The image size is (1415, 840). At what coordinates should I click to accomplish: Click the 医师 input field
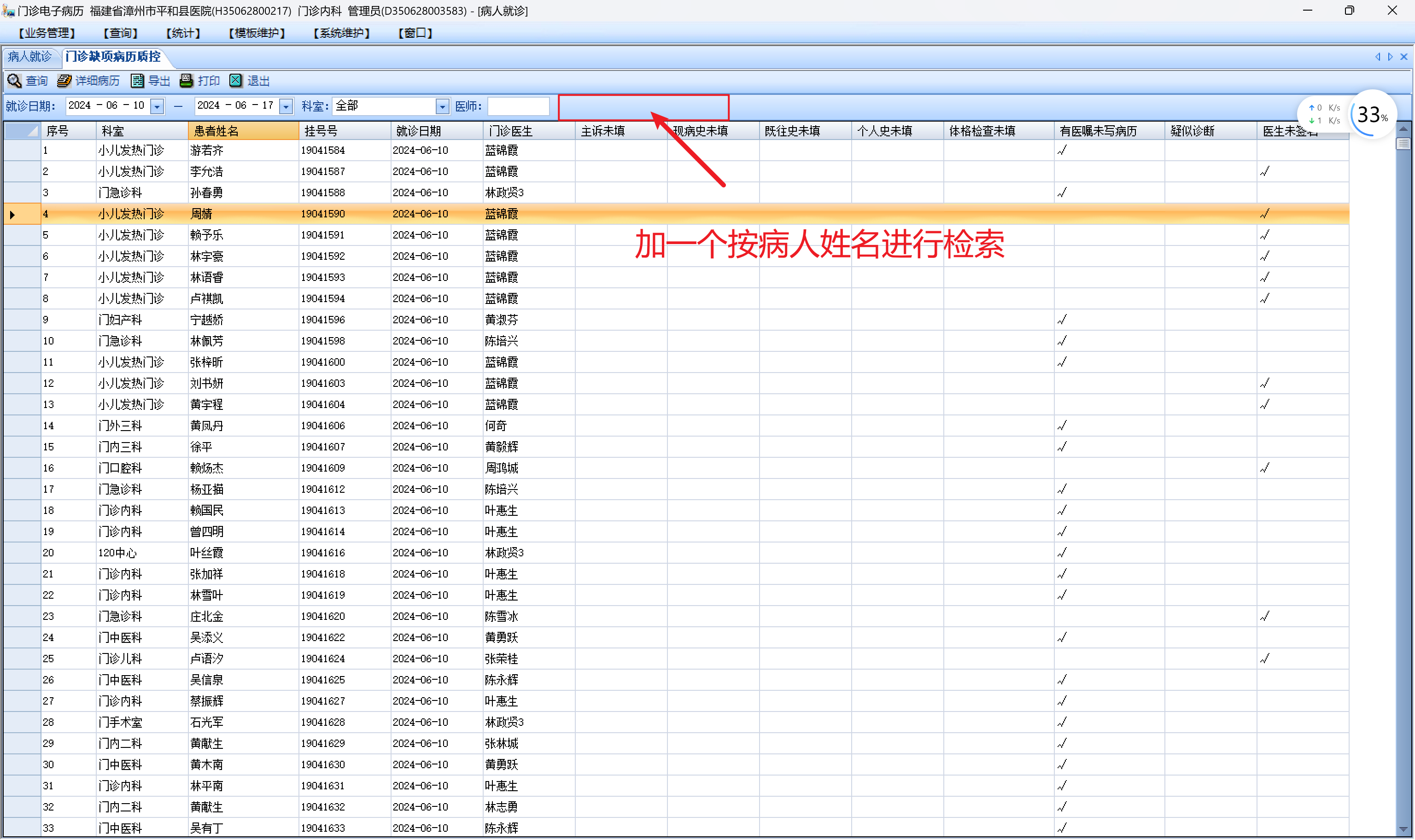click(518, 106)
